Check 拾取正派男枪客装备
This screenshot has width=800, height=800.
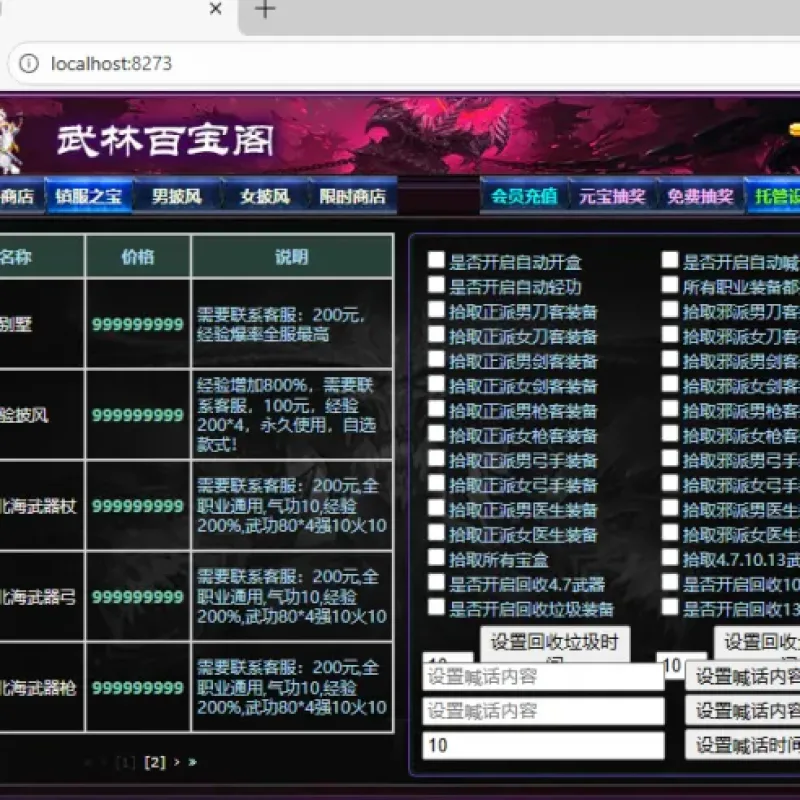click(x=436, y=408)
